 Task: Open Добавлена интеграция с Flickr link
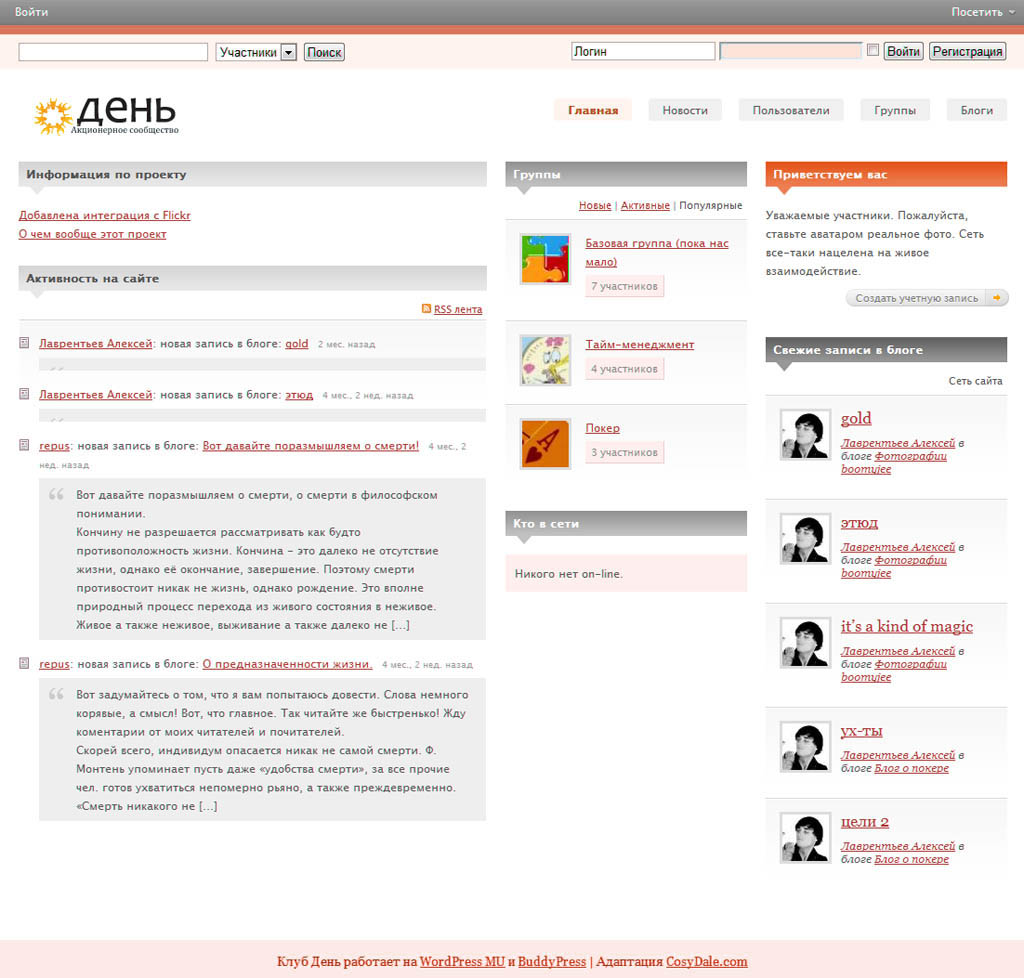tap(104, 215)
